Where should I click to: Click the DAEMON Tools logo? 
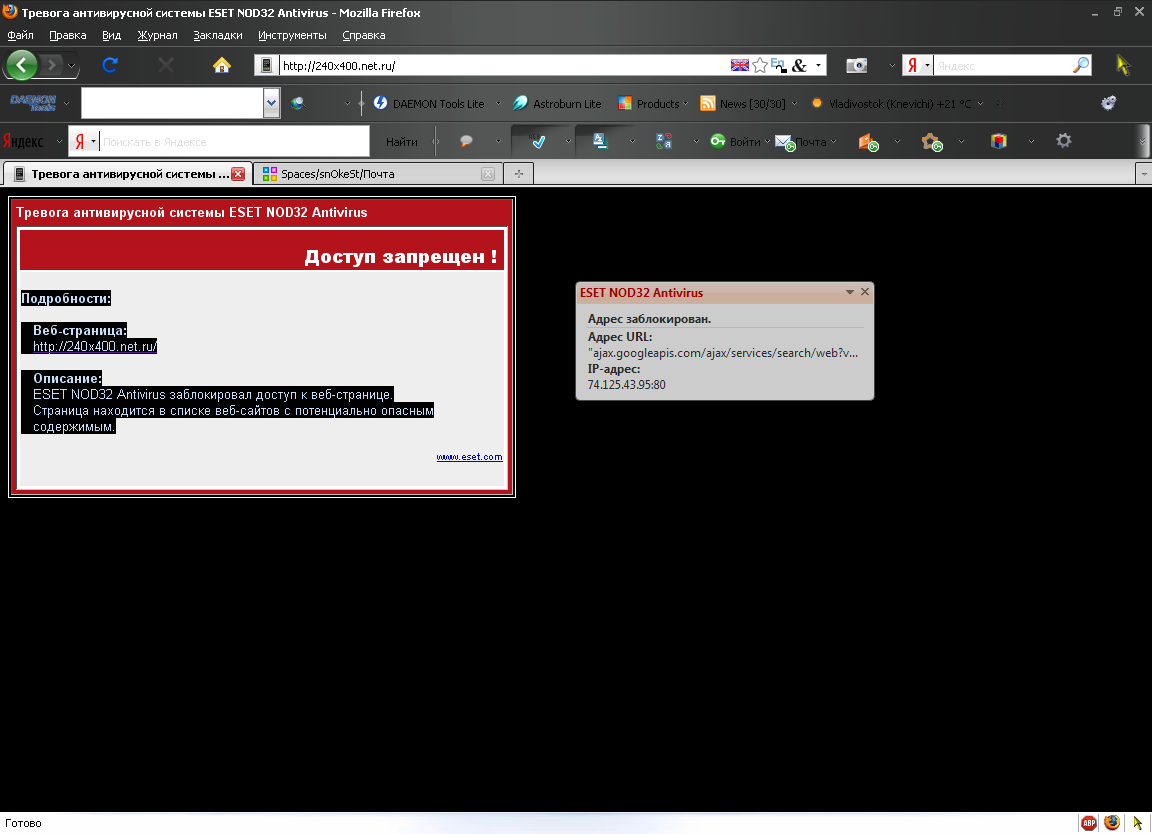pyautogui.click(x=33, y=103)
